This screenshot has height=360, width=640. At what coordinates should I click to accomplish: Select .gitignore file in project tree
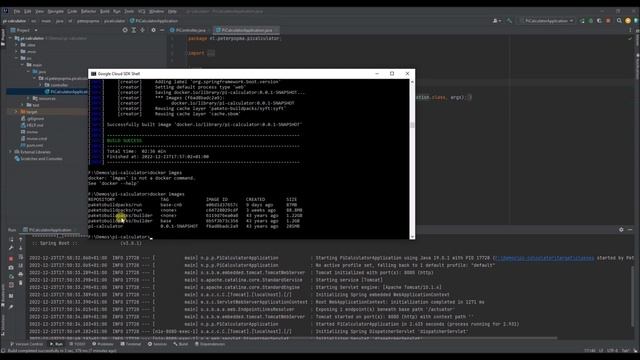tap(32, 118)
